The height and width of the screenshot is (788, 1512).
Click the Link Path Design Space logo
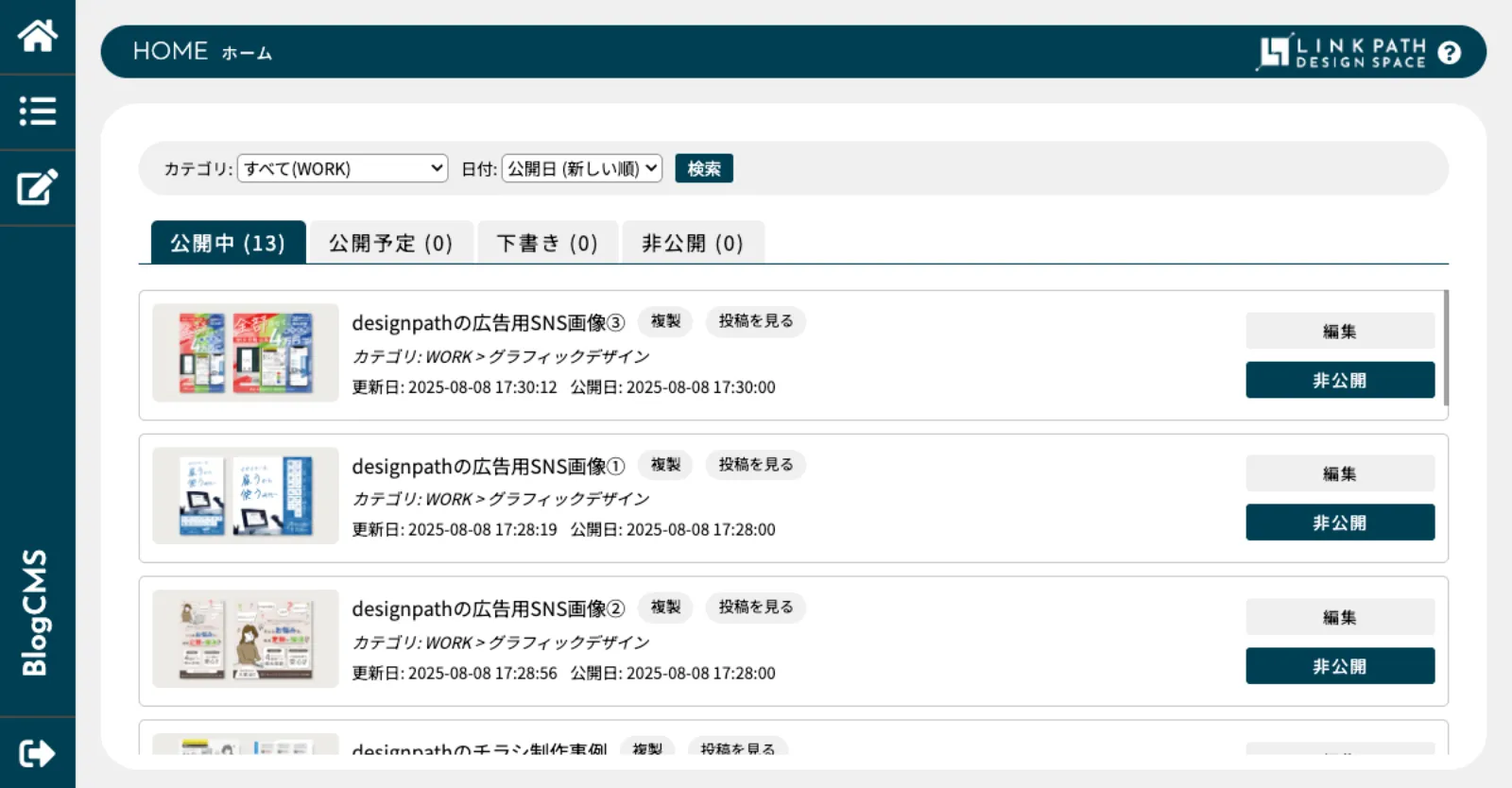1342,53
